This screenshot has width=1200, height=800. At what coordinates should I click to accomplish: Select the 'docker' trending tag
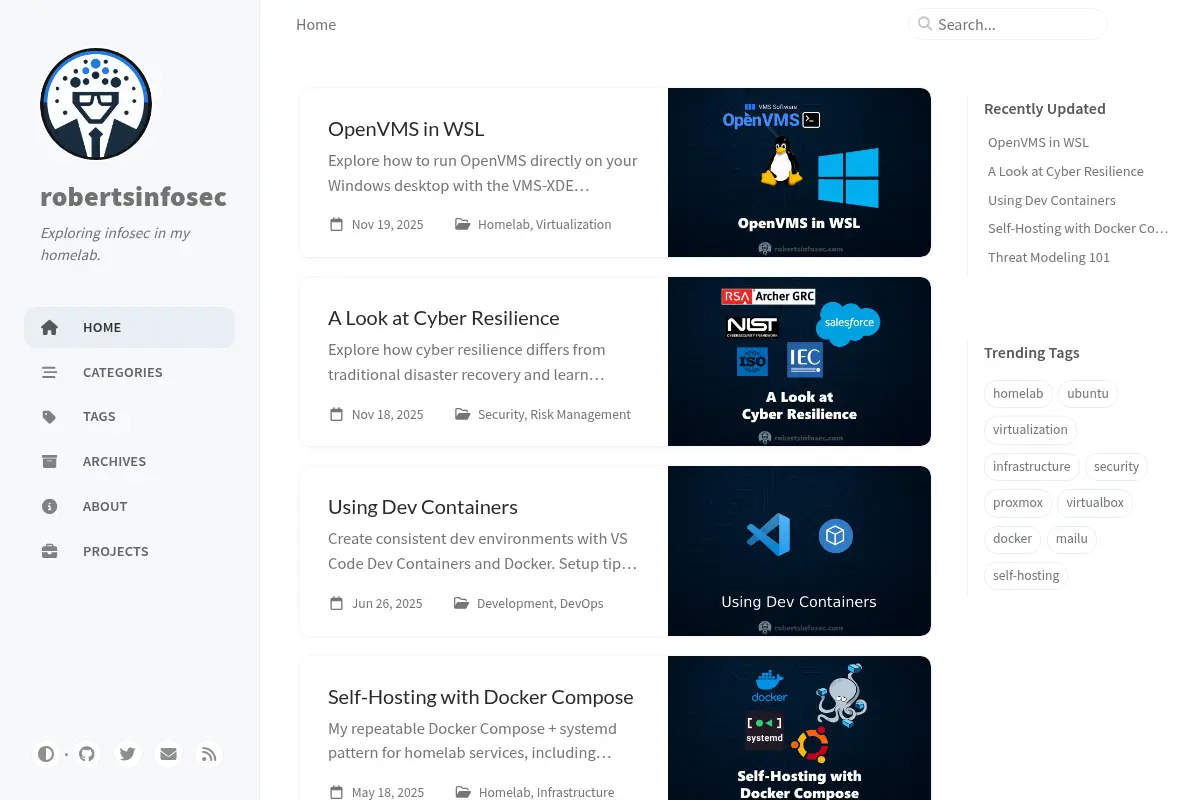tap(1012, 538)
